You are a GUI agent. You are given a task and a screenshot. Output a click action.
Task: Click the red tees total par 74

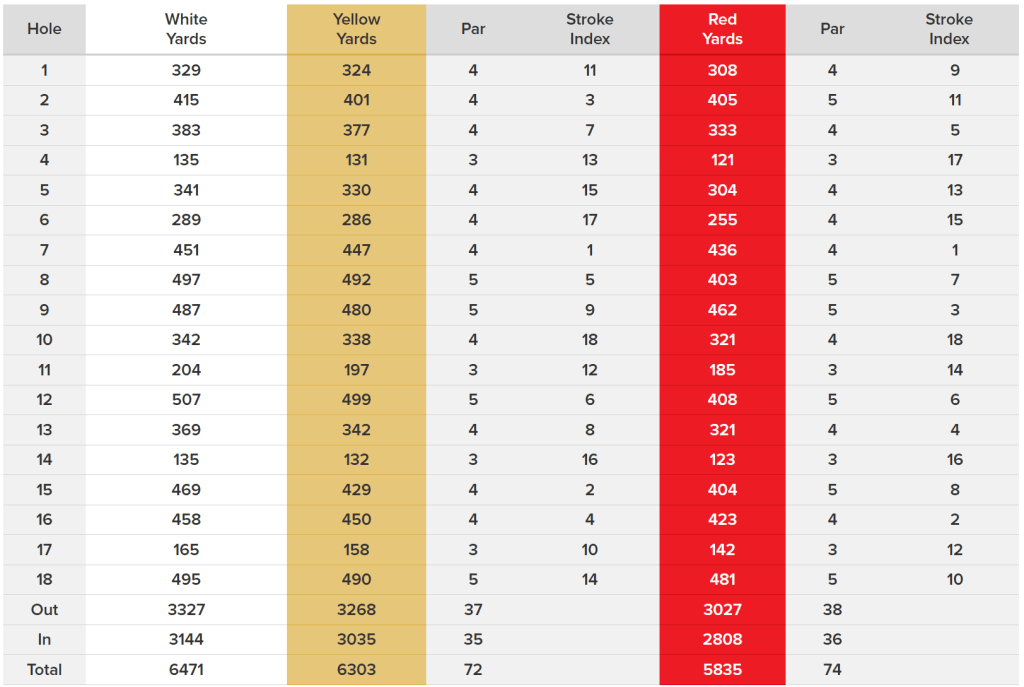click(832, 669)
